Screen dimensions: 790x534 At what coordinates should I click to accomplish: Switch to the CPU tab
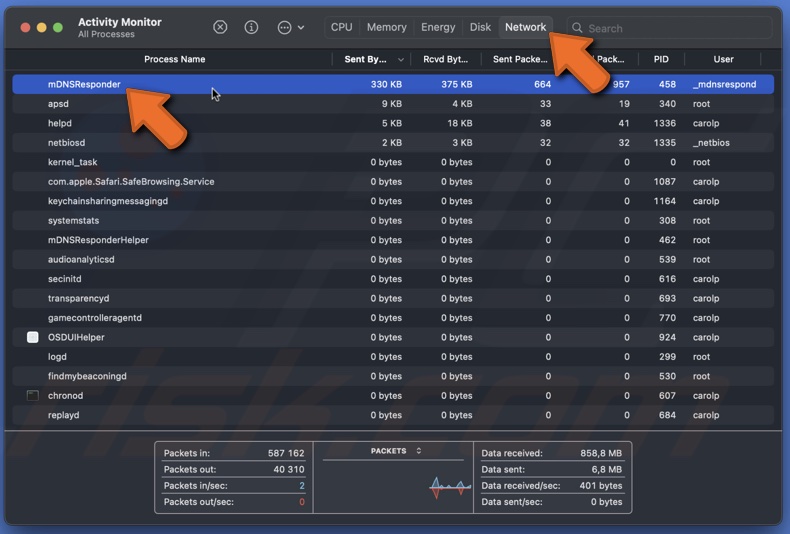click(342, 27)
